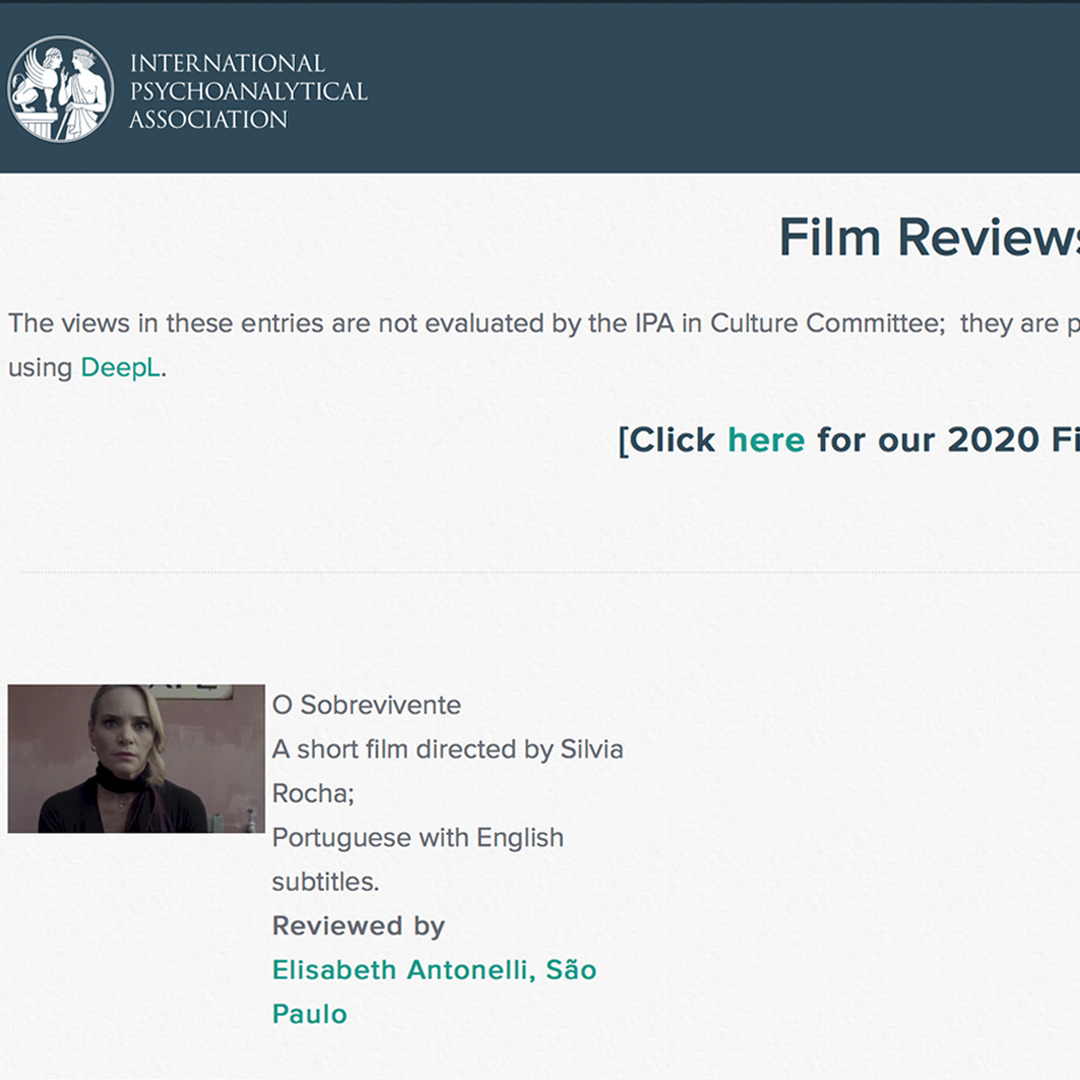Image resolution: width=1080 pixels, height=1080 pixels.
Task: Click the word "subtitles." in film description
Action: pos(325,882)
